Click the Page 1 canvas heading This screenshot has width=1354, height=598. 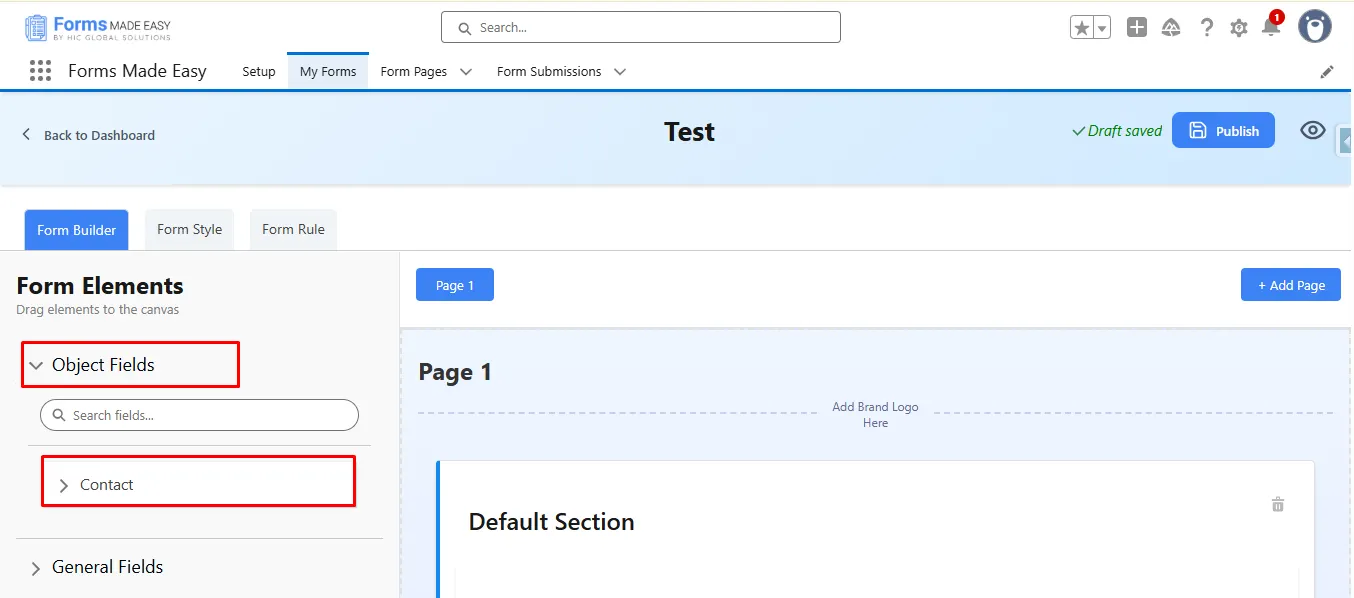(x=455, y=372)
